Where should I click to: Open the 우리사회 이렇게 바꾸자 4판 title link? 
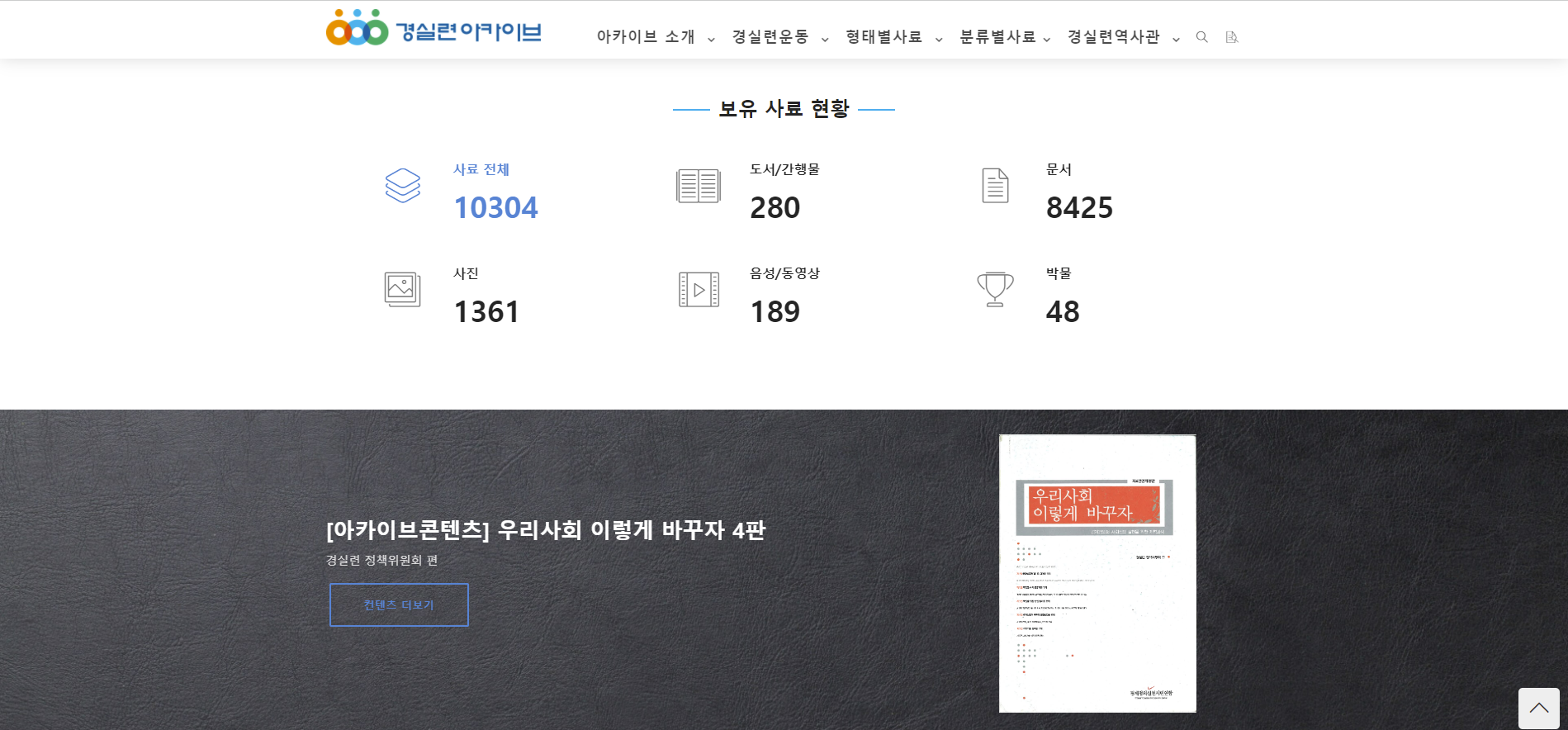(x=545, y=530)
